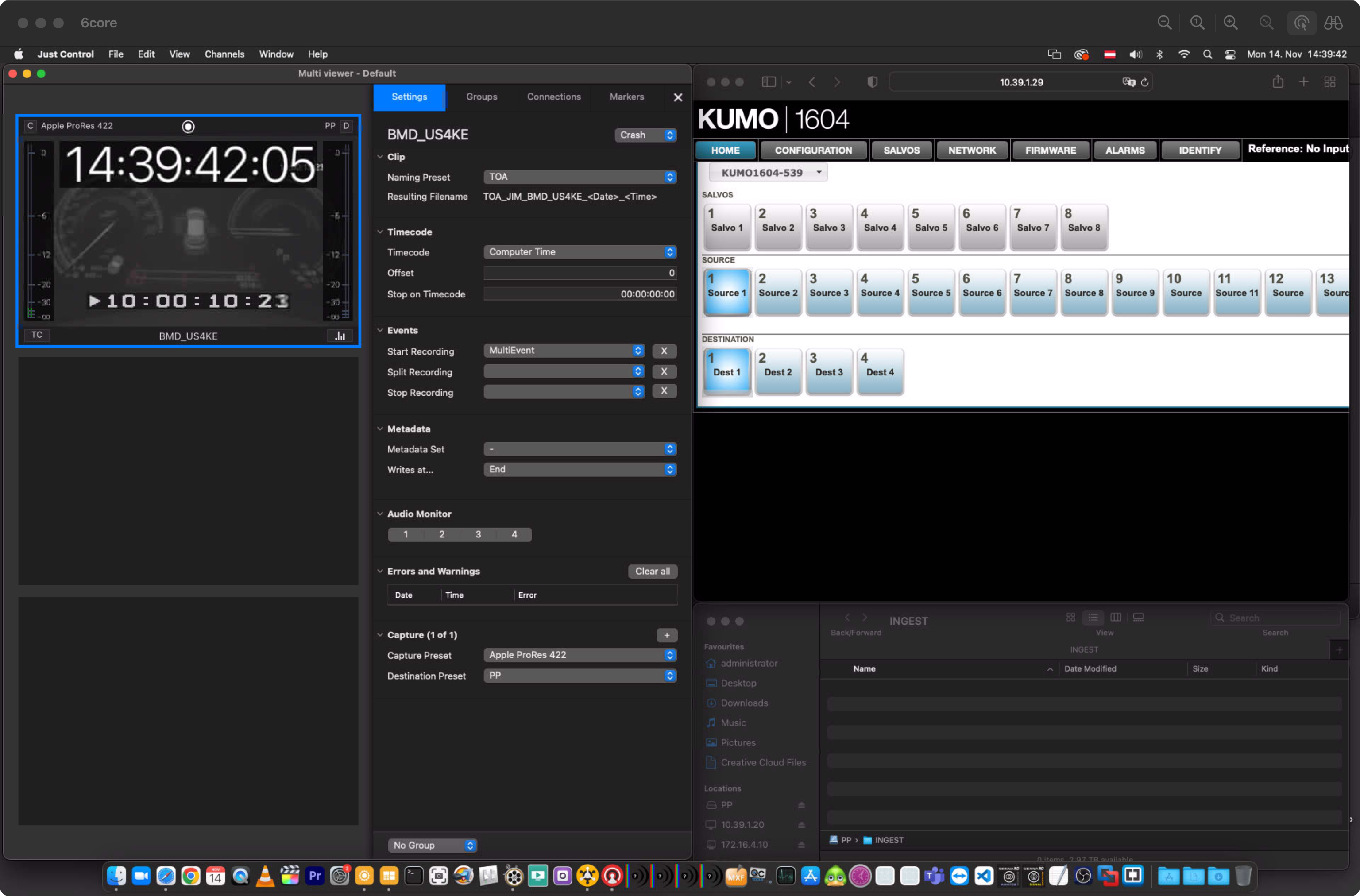Click the Stop on Timecode field

tap(580, 294)
